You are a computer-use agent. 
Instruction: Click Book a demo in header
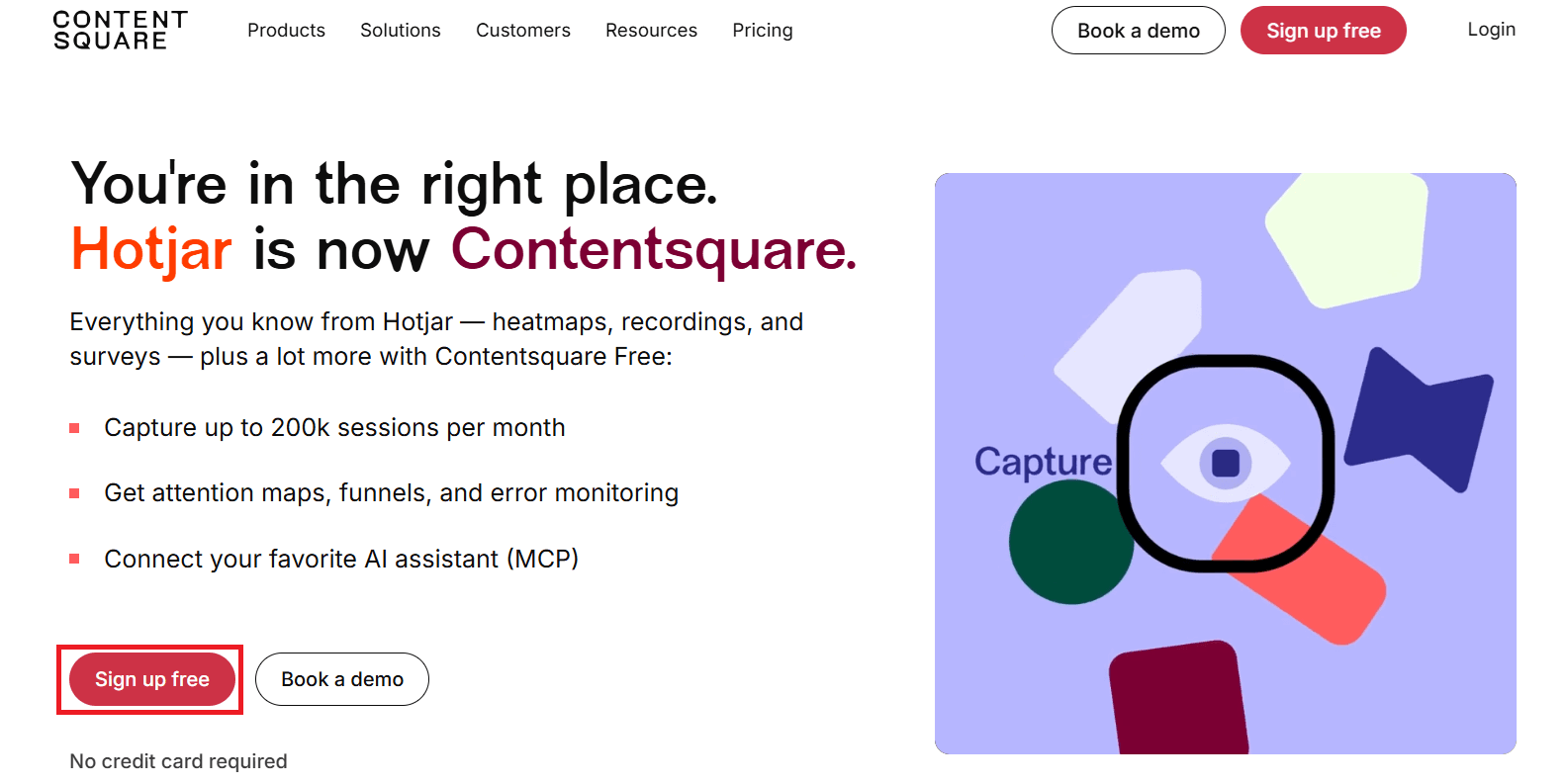[1139, 31]
